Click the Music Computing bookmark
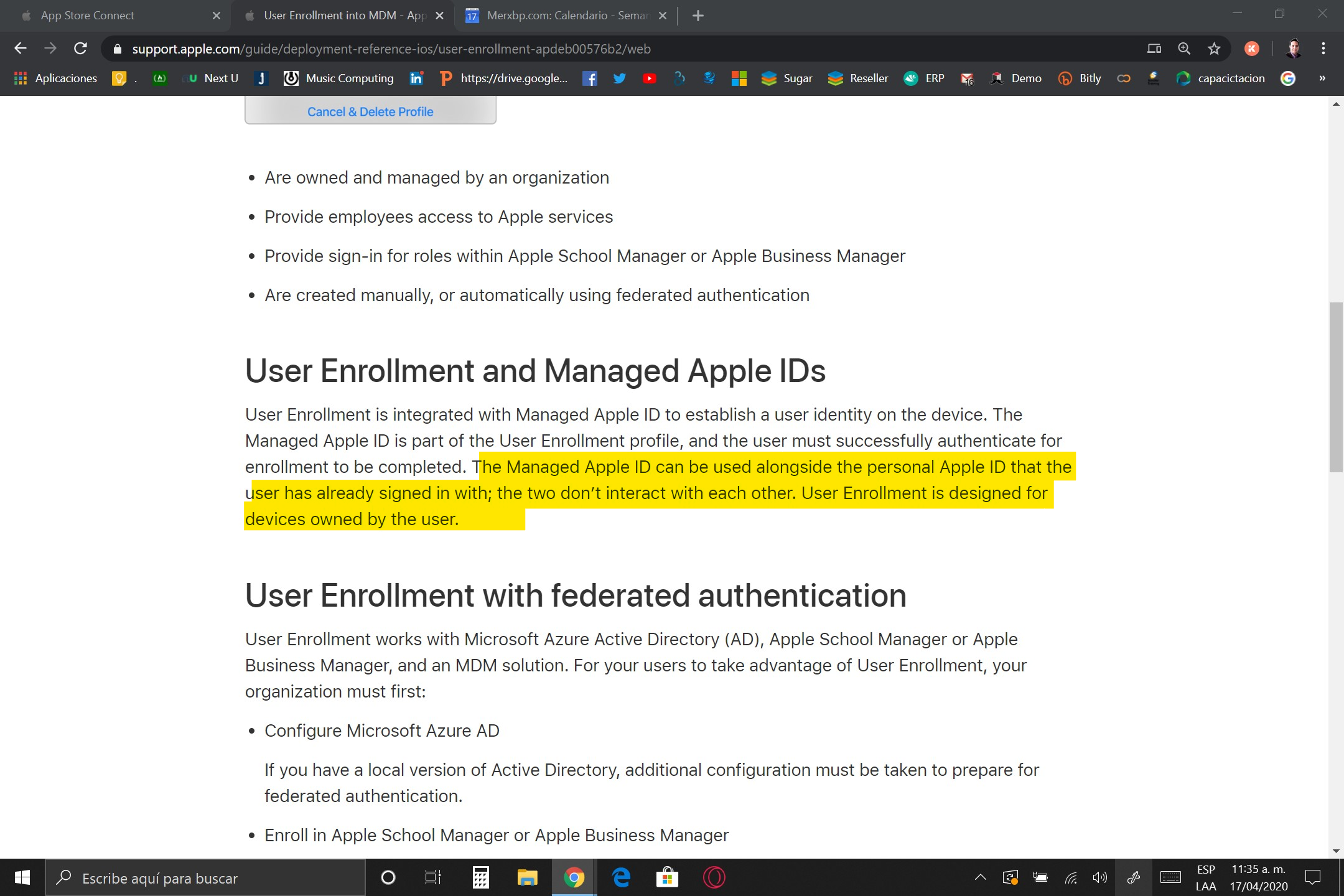 pos(339,78)
